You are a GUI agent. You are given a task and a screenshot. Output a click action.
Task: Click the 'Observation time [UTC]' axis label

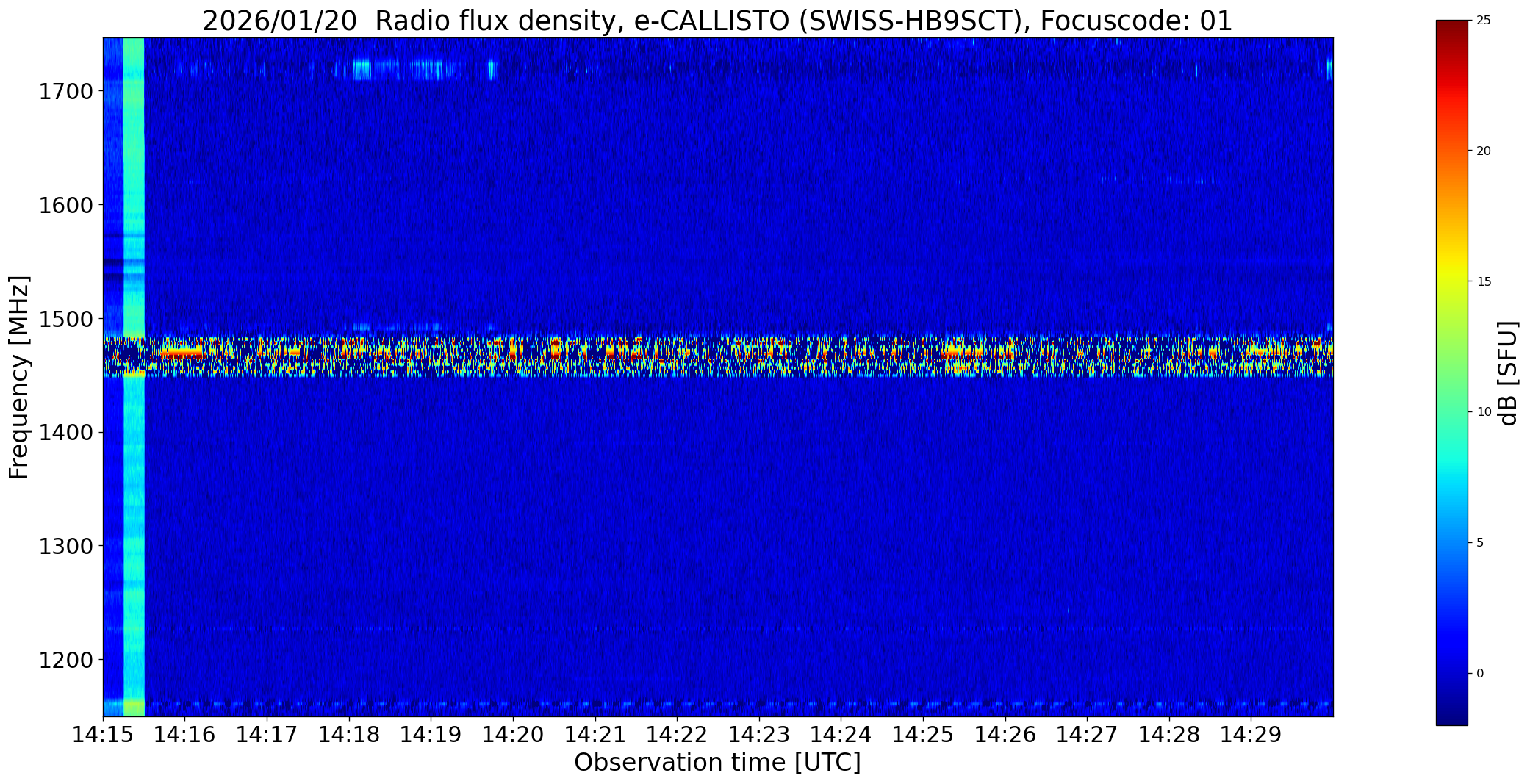(717, 763)
